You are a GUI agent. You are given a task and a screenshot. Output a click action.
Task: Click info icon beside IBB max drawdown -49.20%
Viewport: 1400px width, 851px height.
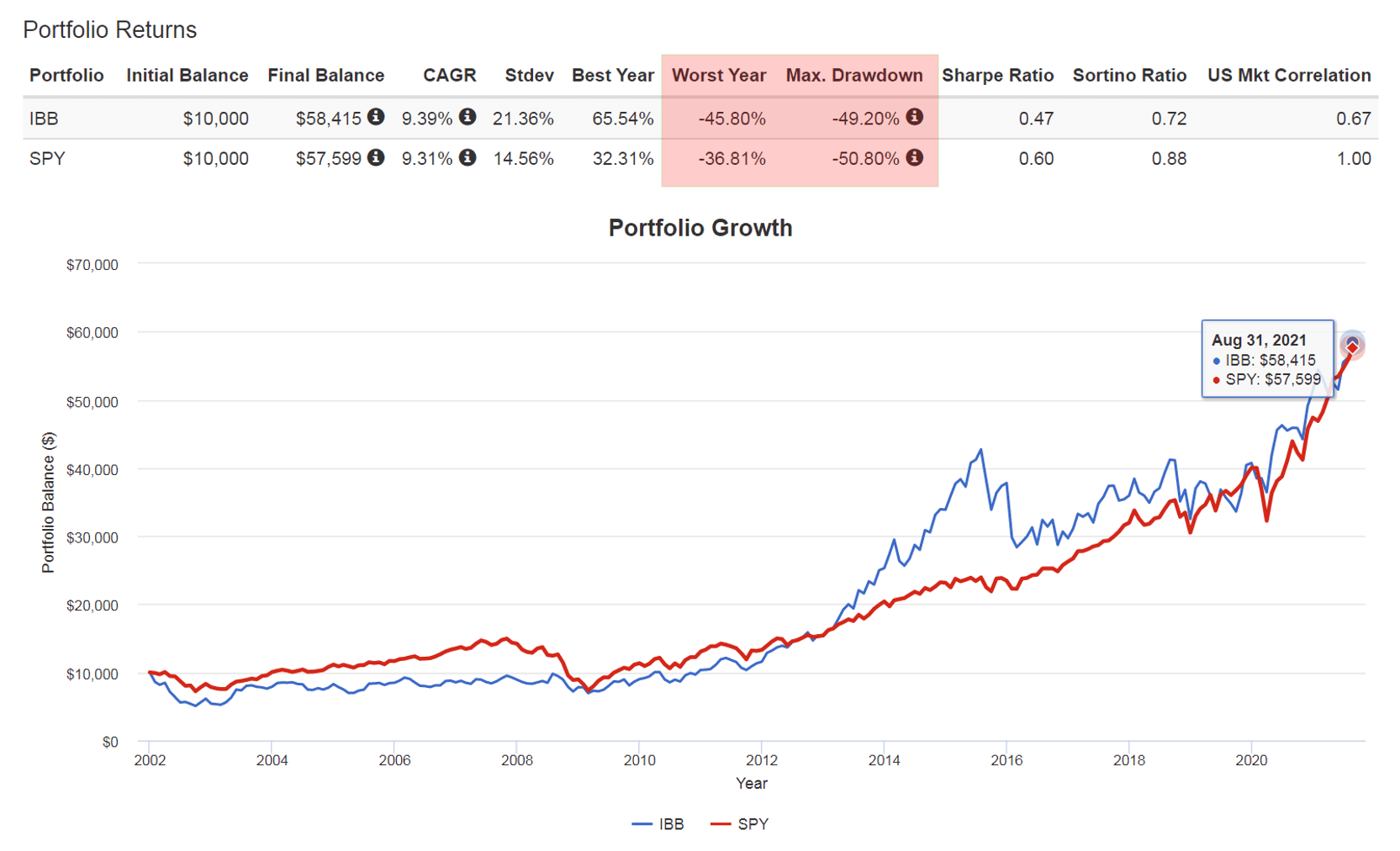click(x=915, y=117)
